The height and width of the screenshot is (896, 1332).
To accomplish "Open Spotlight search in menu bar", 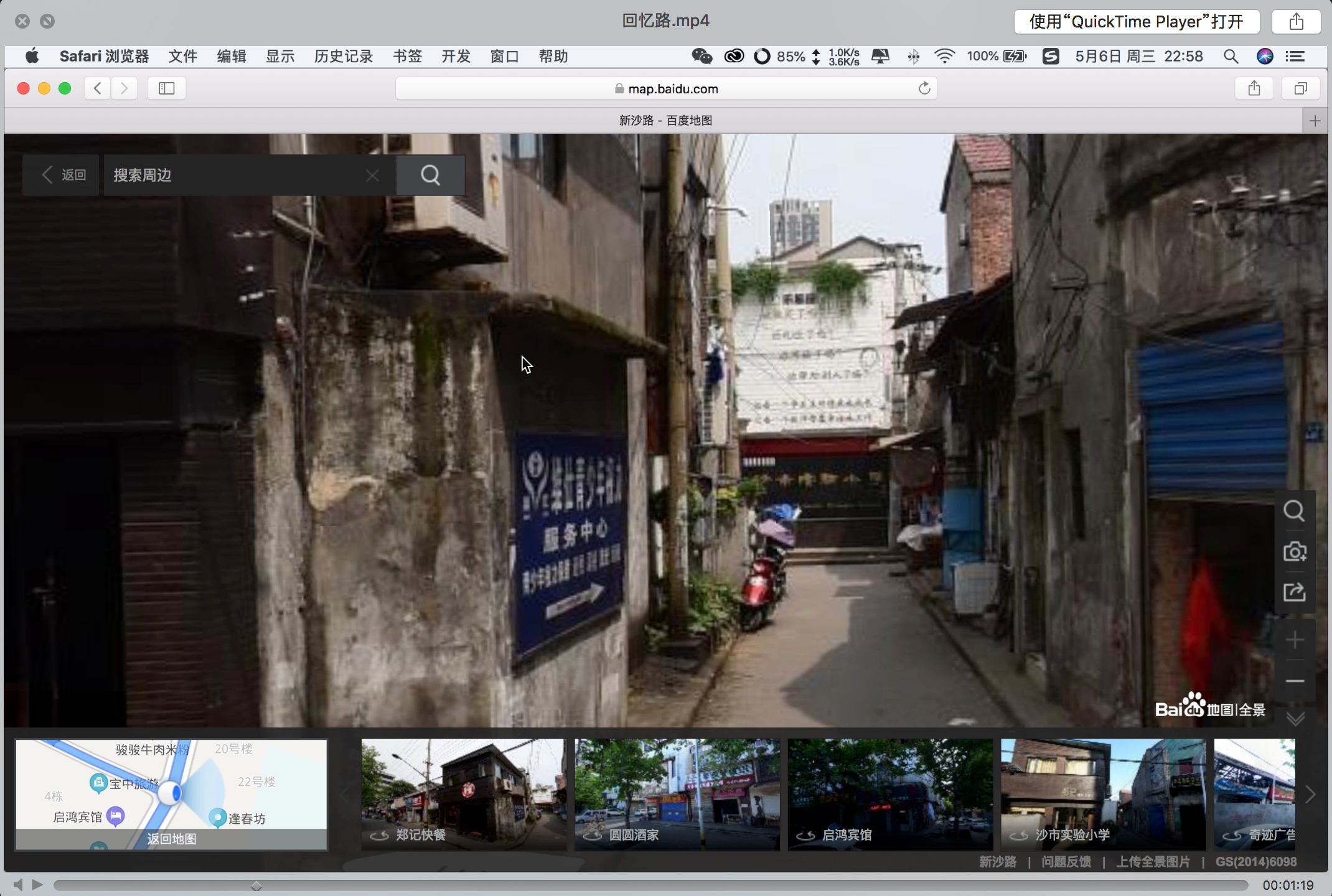I will (x=1231, y=57).
